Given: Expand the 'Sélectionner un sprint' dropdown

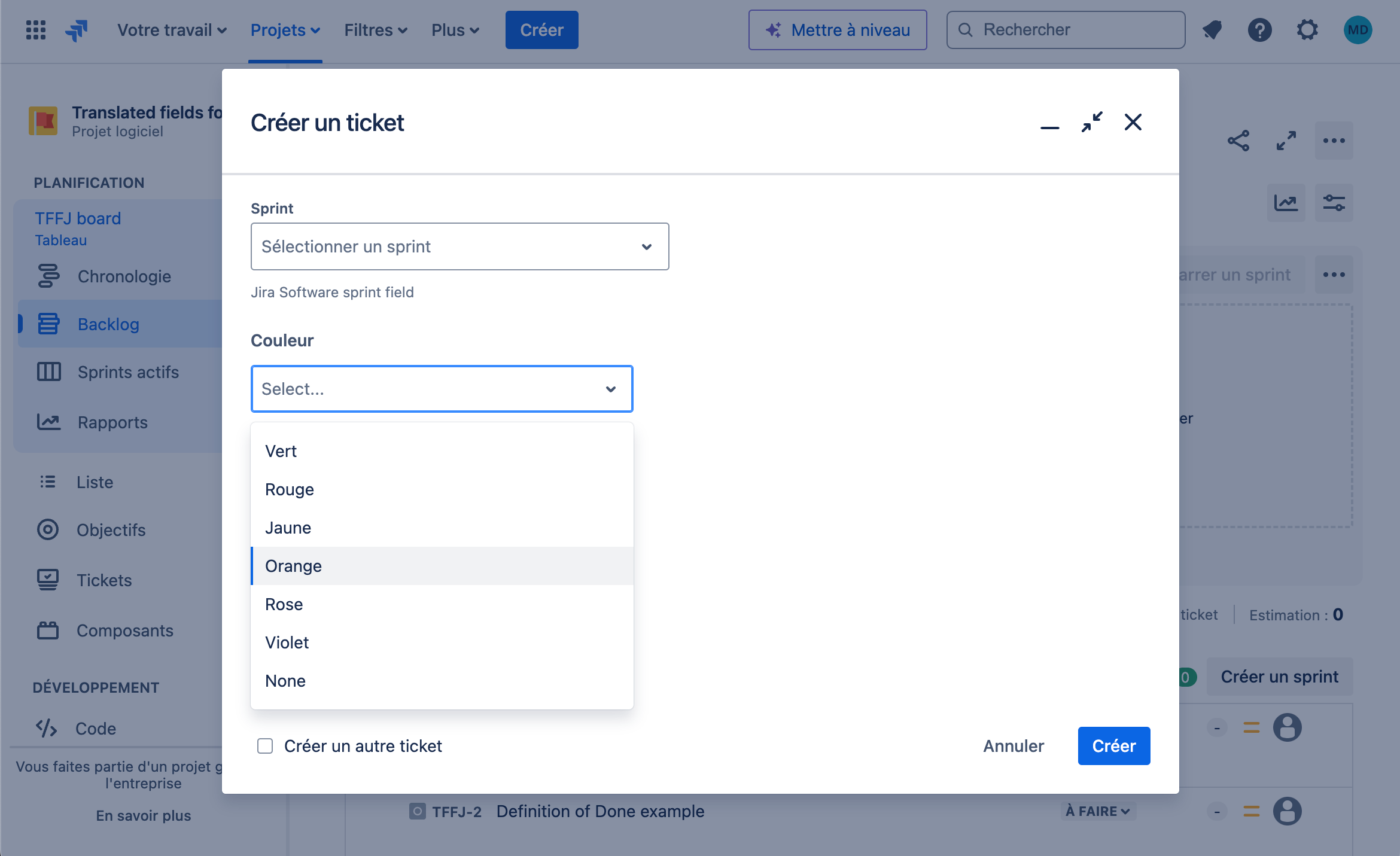Looking at the screenshot, I should tap(459, 246).
